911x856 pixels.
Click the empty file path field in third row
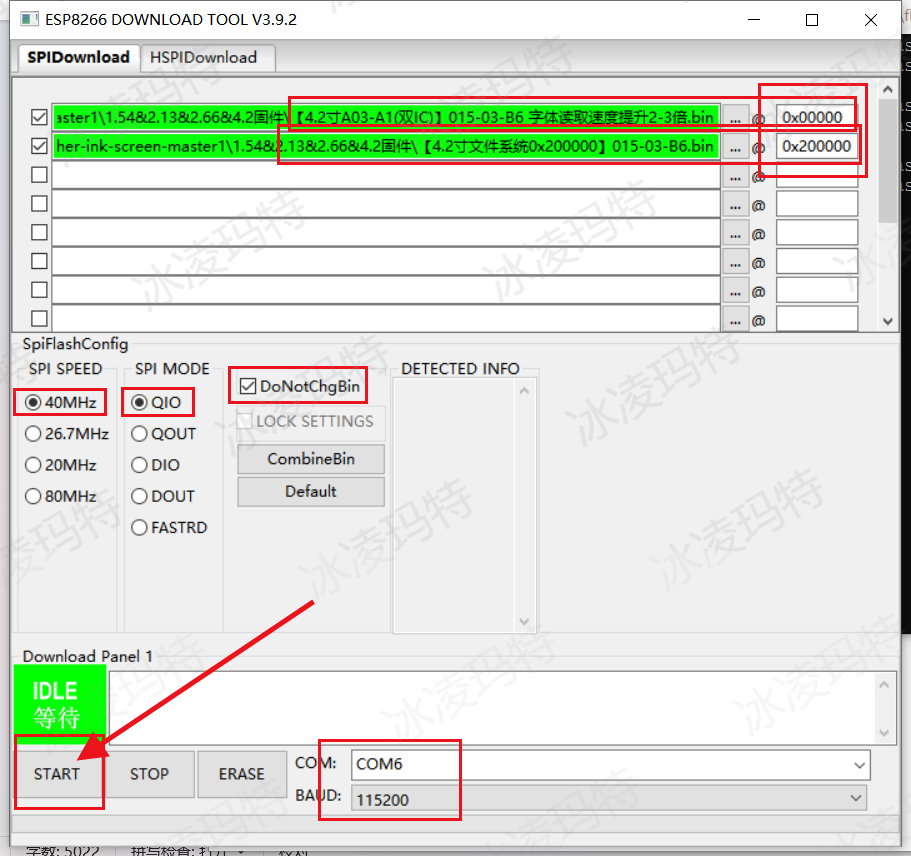click(x=386, y=175)
